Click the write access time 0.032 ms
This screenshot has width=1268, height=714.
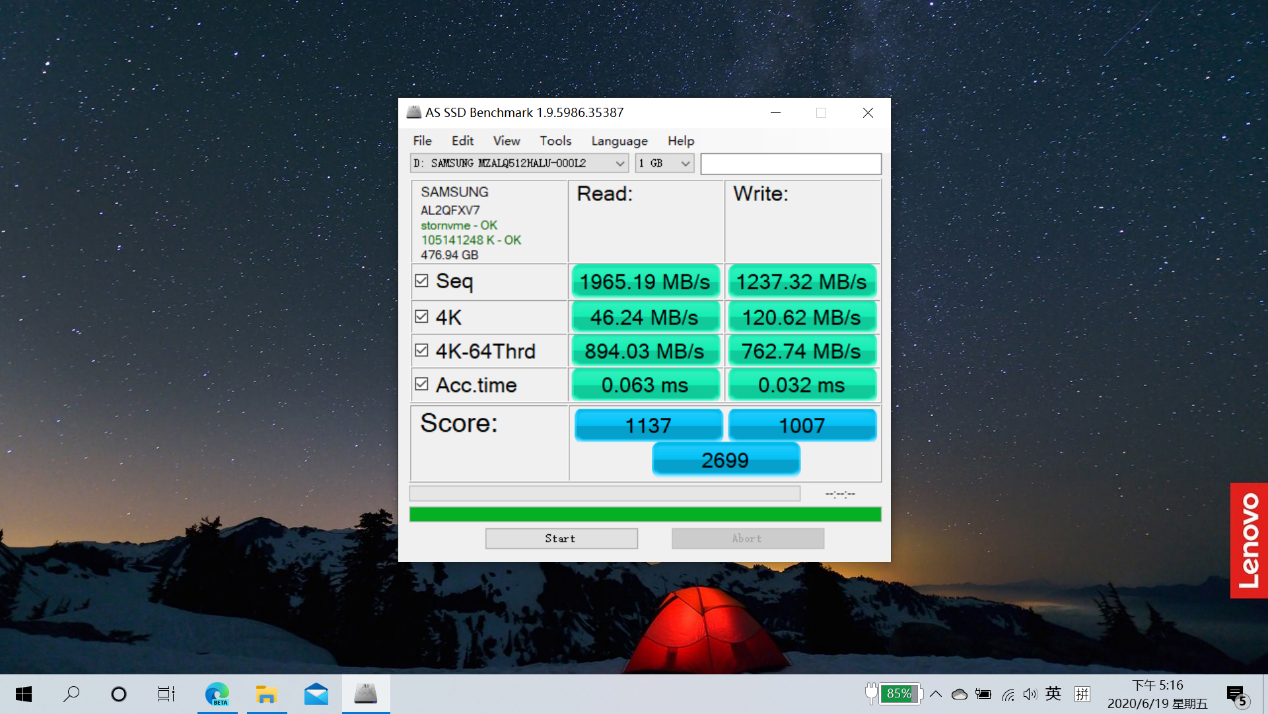pyautogui.click(x=802, y=385)
